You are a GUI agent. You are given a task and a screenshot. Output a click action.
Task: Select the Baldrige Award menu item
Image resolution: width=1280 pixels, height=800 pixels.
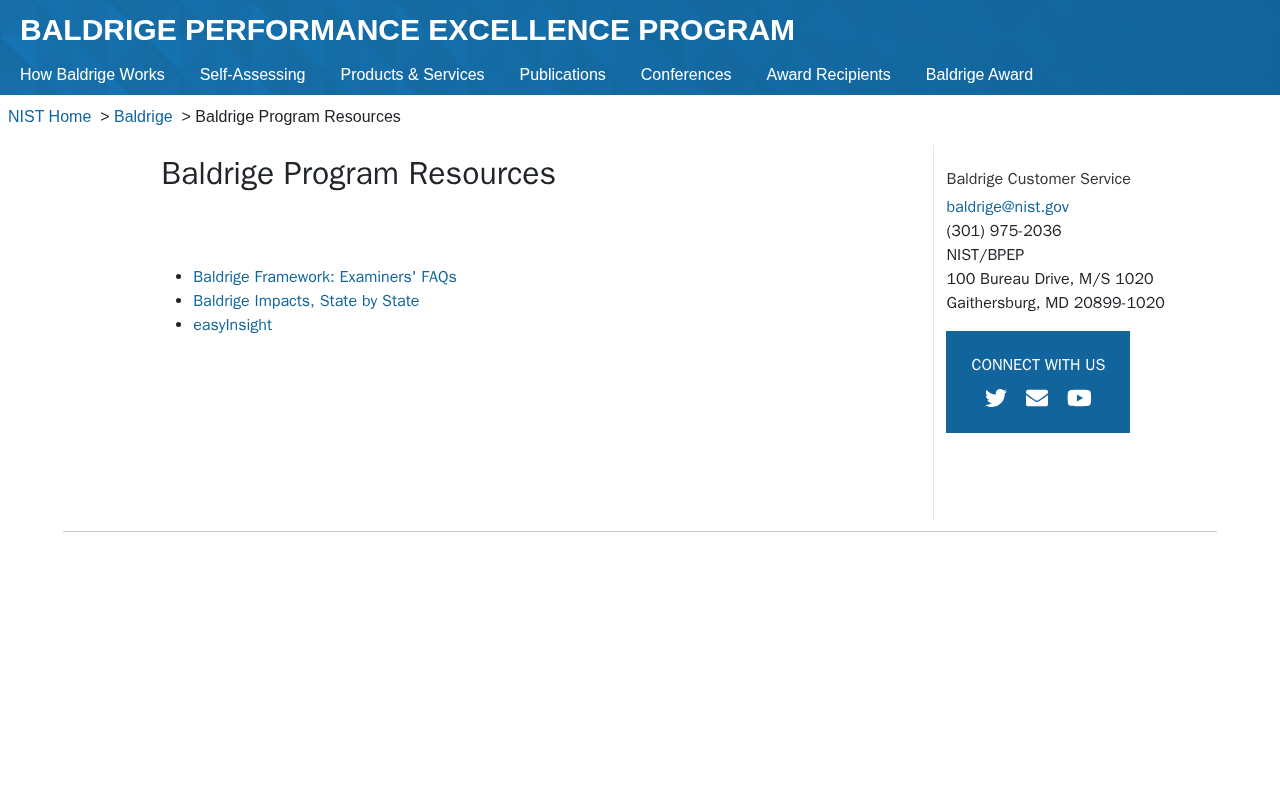pos(979,75)
